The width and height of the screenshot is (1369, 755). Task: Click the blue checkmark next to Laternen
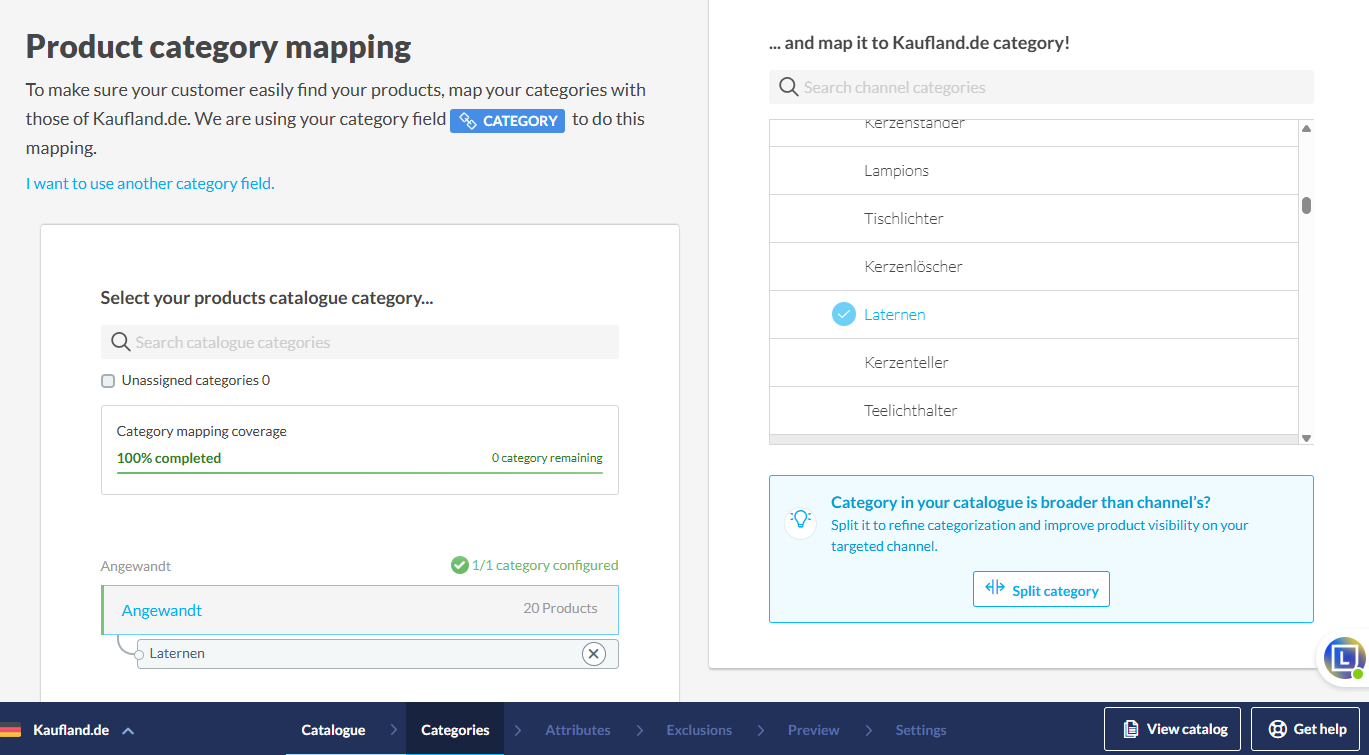pyautogui.click(x=844, y=314)
